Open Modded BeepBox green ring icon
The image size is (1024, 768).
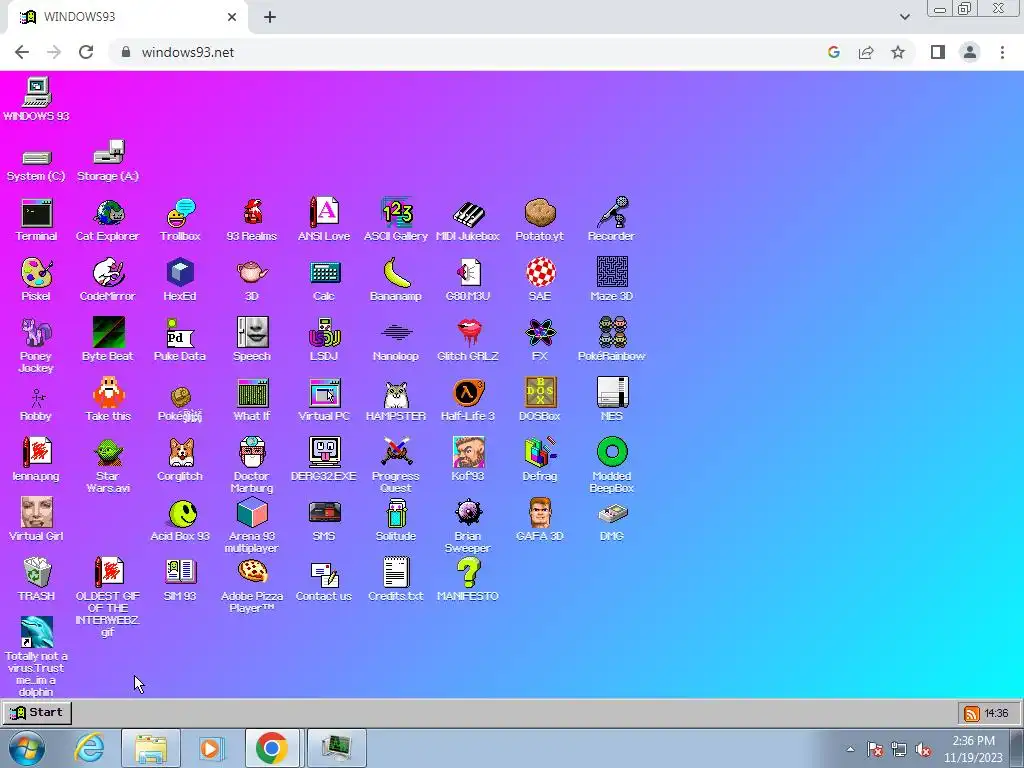612,453
